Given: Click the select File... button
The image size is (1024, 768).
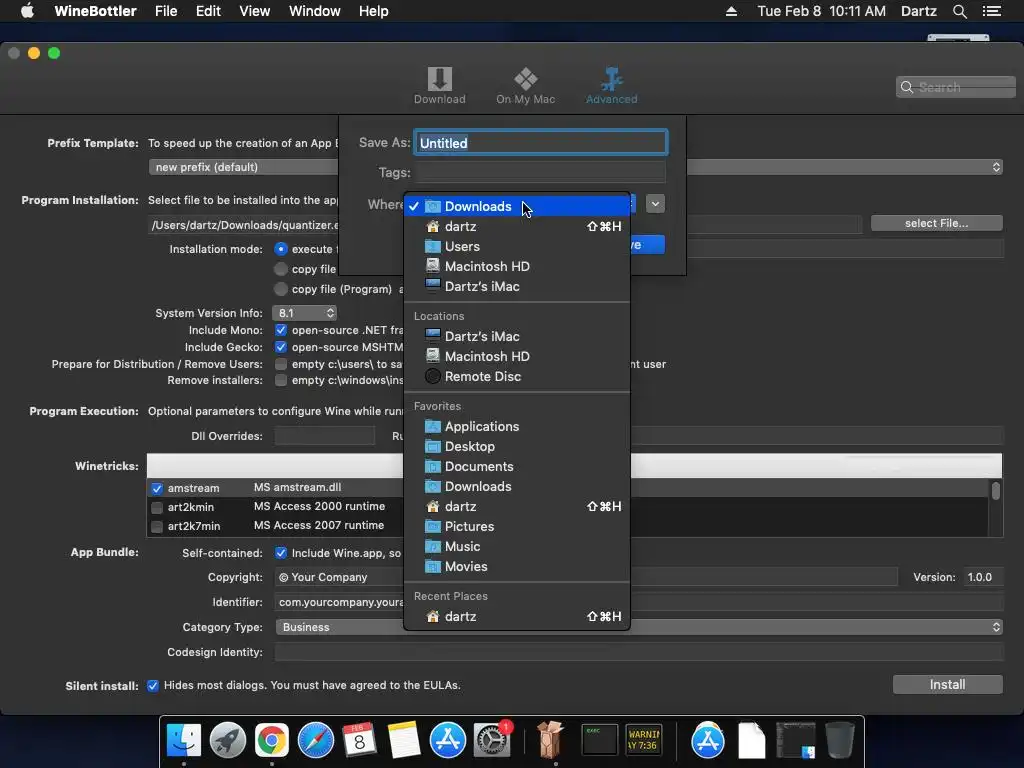Looking at the screenshot, I should [x=936, y=223].
